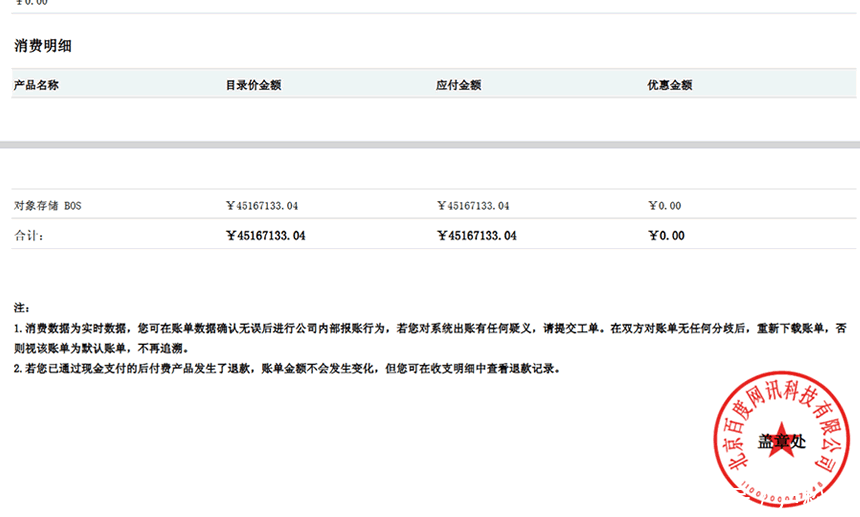The image size is (860, 517).
Task: Select the bold total catalog price amount
Action: point(266,236)
